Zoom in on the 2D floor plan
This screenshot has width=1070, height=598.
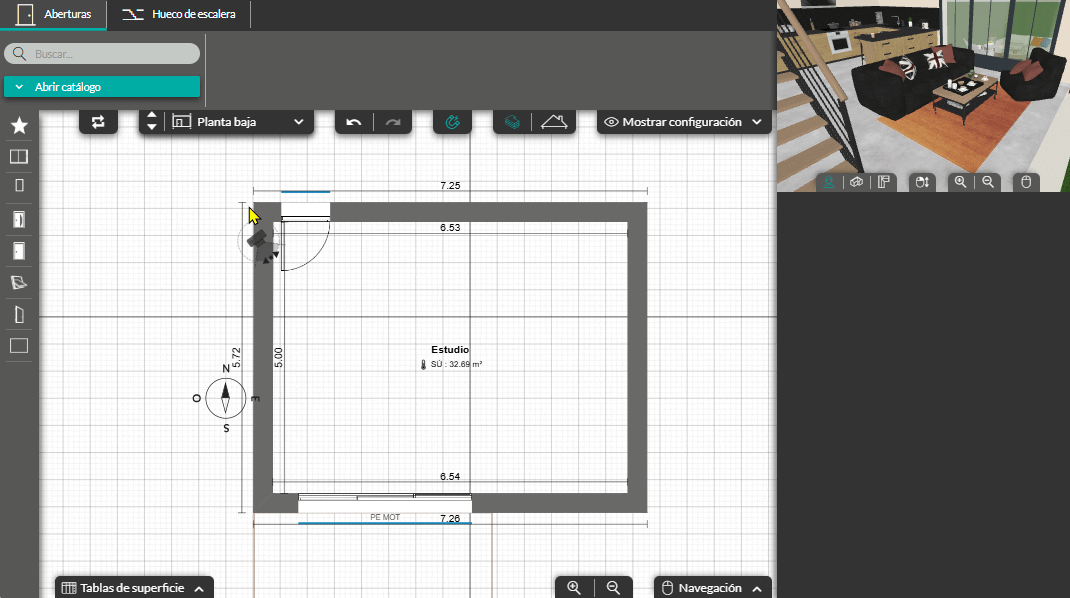574,588
